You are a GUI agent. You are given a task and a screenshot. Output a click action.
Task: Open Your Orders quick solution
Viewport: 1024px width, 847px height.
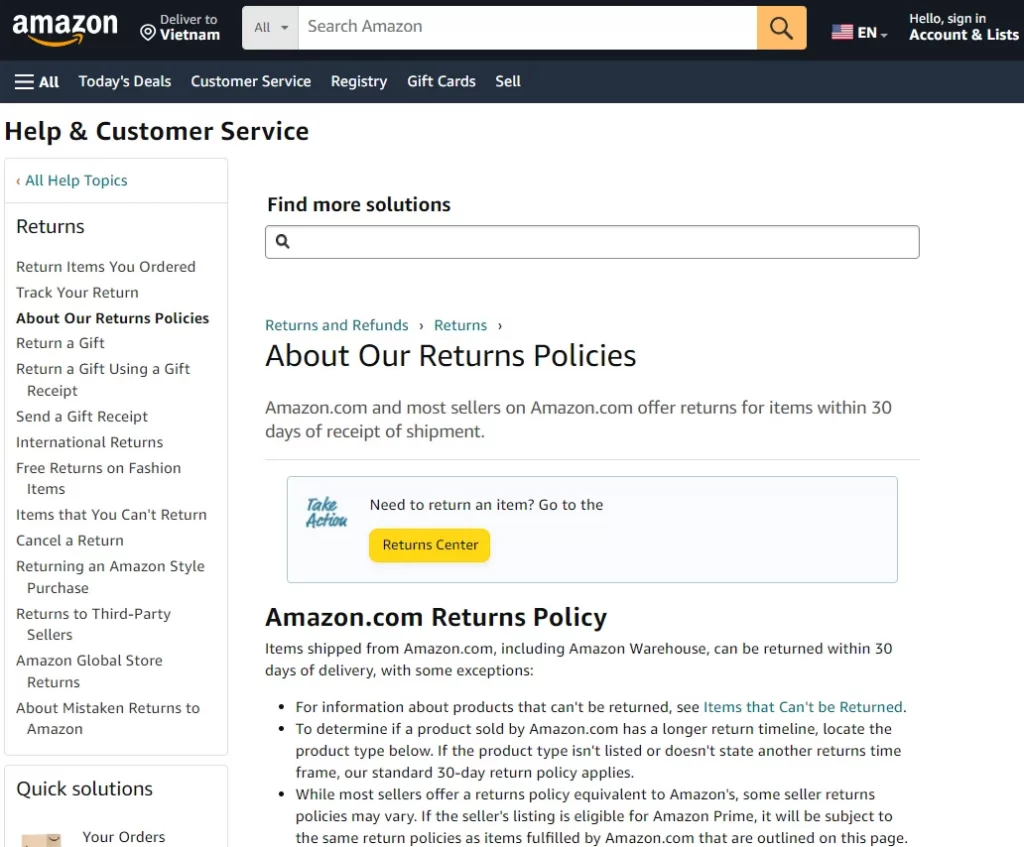pos(123,837)
